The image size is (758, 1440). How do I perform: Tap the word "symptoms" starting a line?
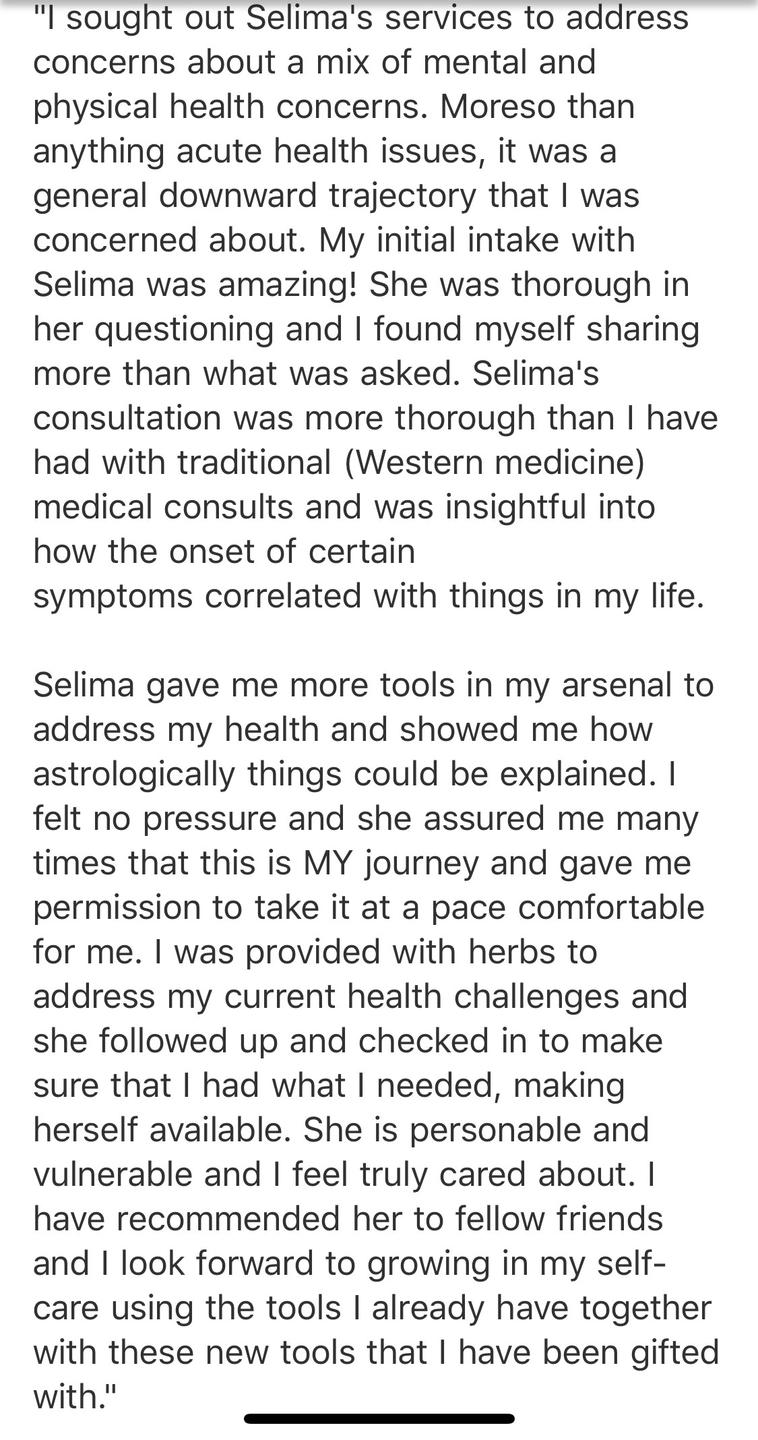pyautogui.click(x=113, y=598)
